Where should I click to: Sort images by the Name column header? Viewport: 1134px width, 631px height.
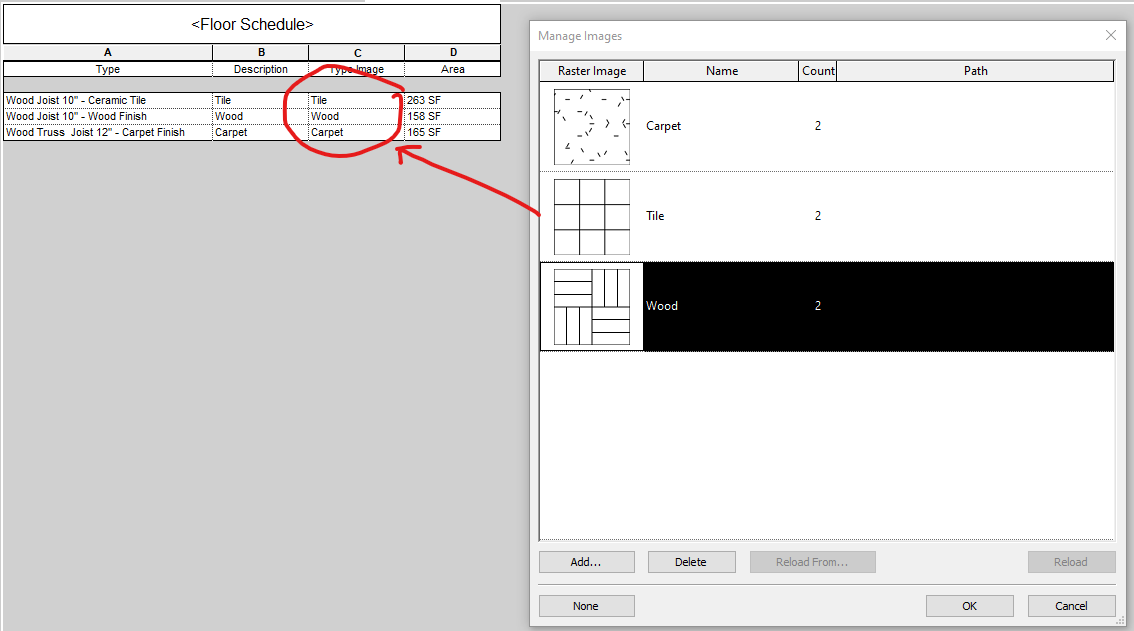point(720,71)
